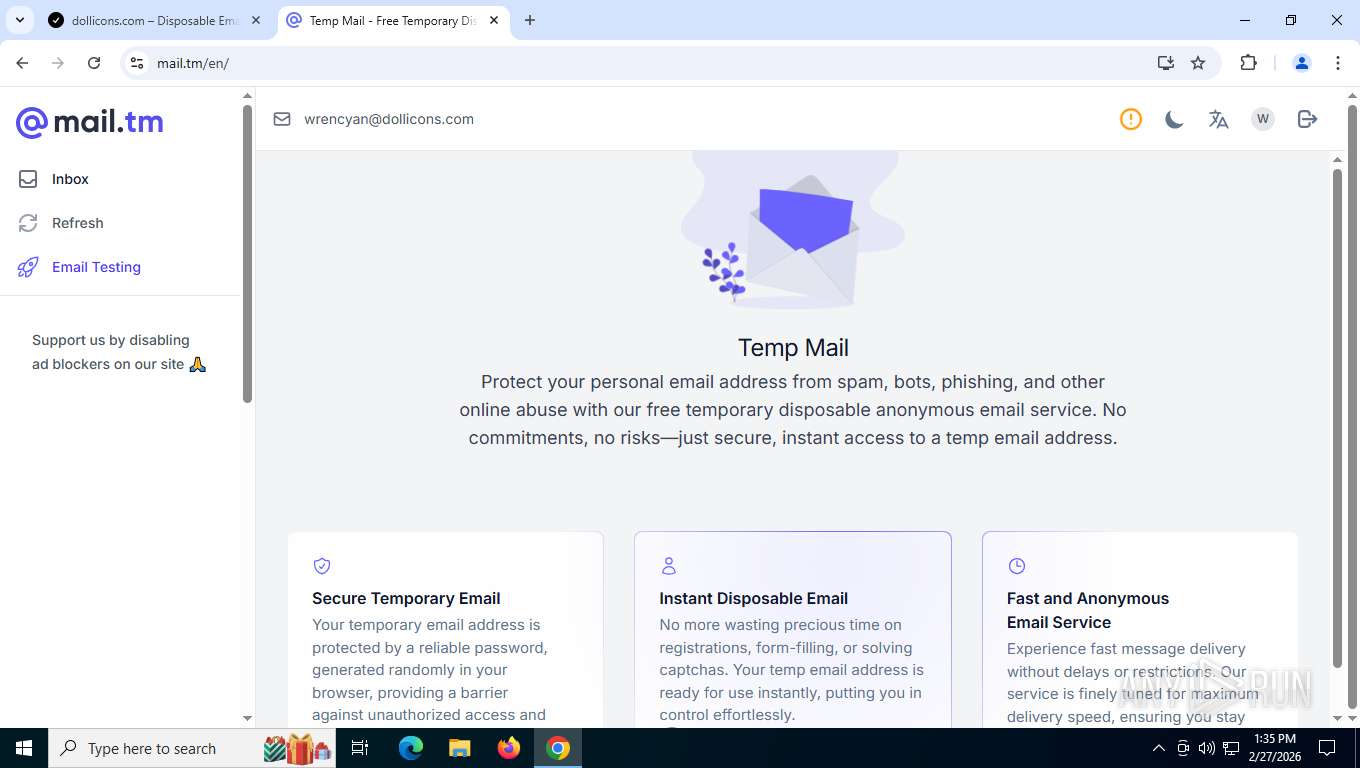Click Refresh in the sidebar
The width and height of the screenshot is (1360, 768).
tap(77, 223)
